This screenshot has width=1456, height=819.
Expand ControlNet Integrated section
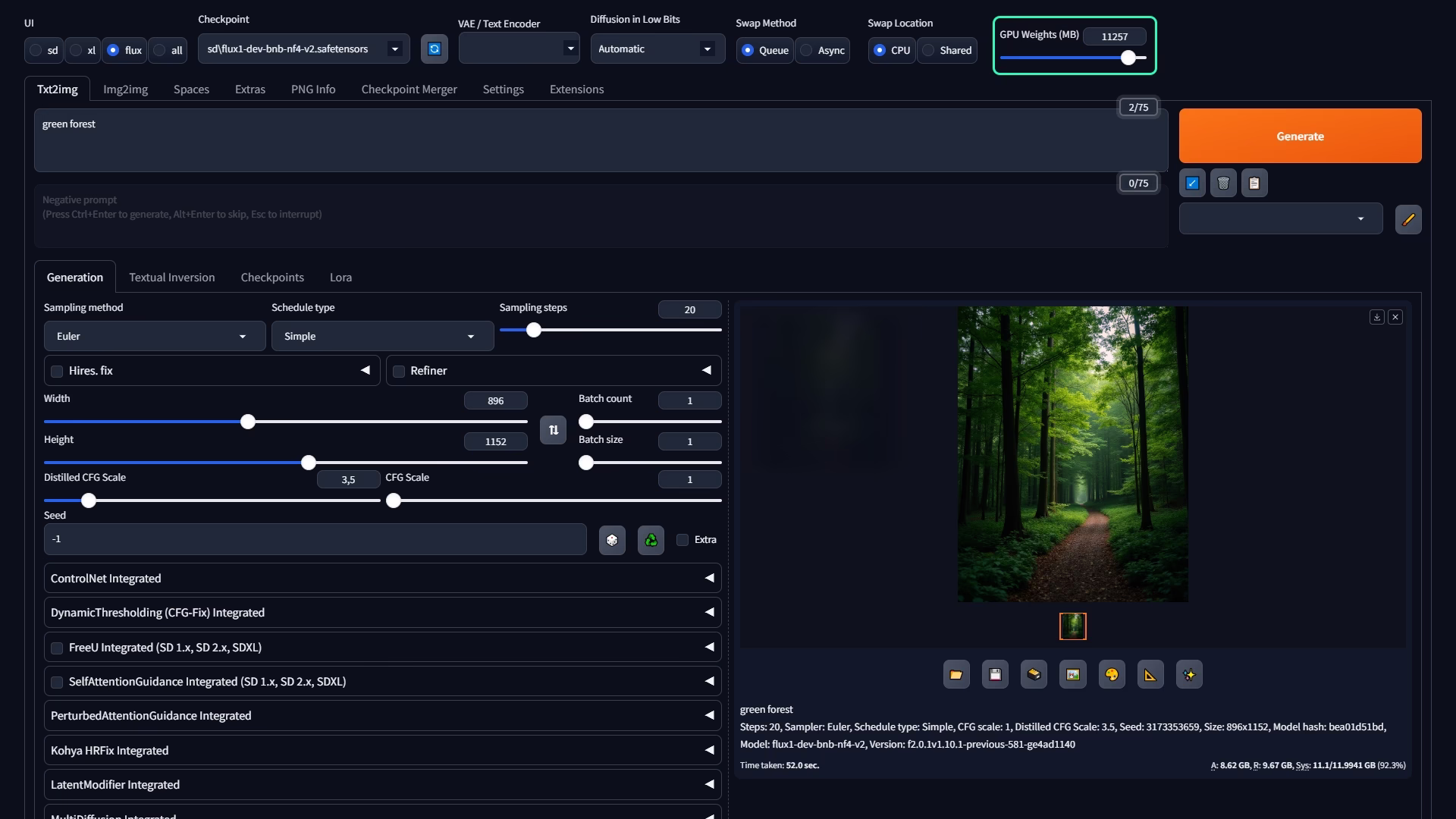coord(382,578)
